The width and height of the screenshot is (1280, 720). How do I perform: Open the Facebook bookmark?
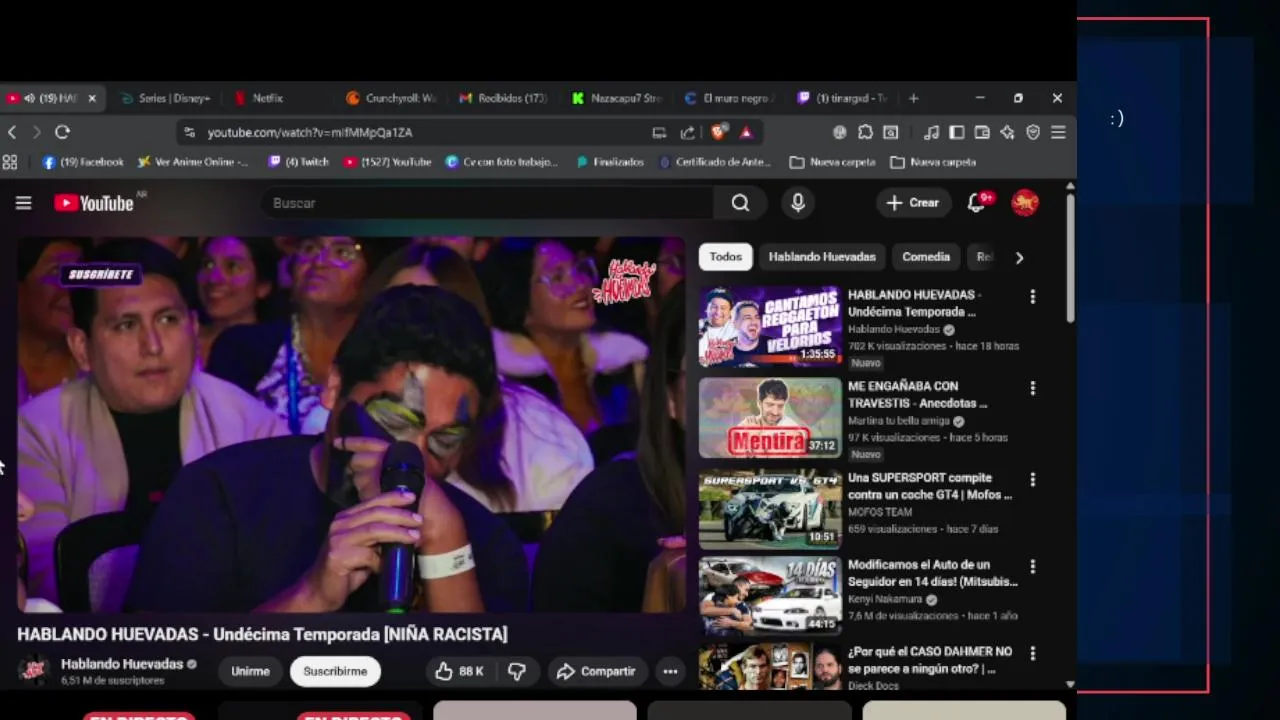[83, 162]
